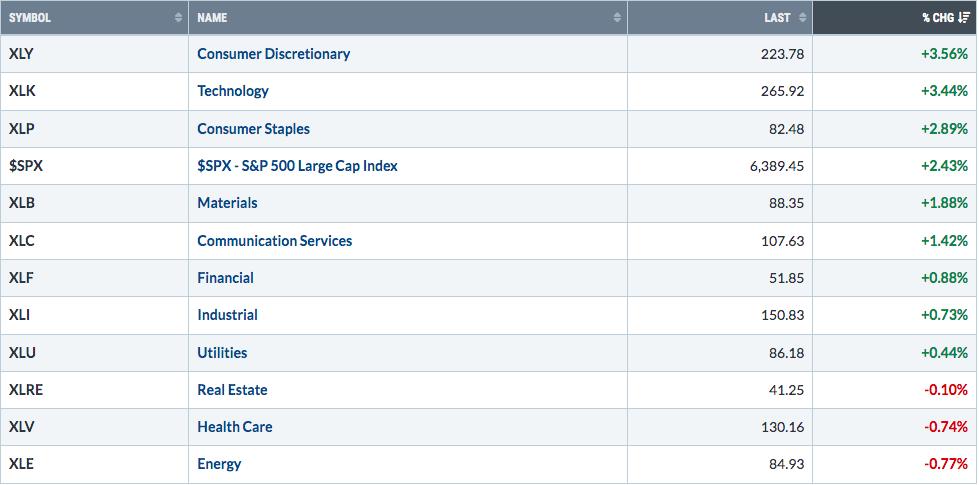Click the NAME column sort arrows icon
Viewport: 979px width, 485px height.
617,18
